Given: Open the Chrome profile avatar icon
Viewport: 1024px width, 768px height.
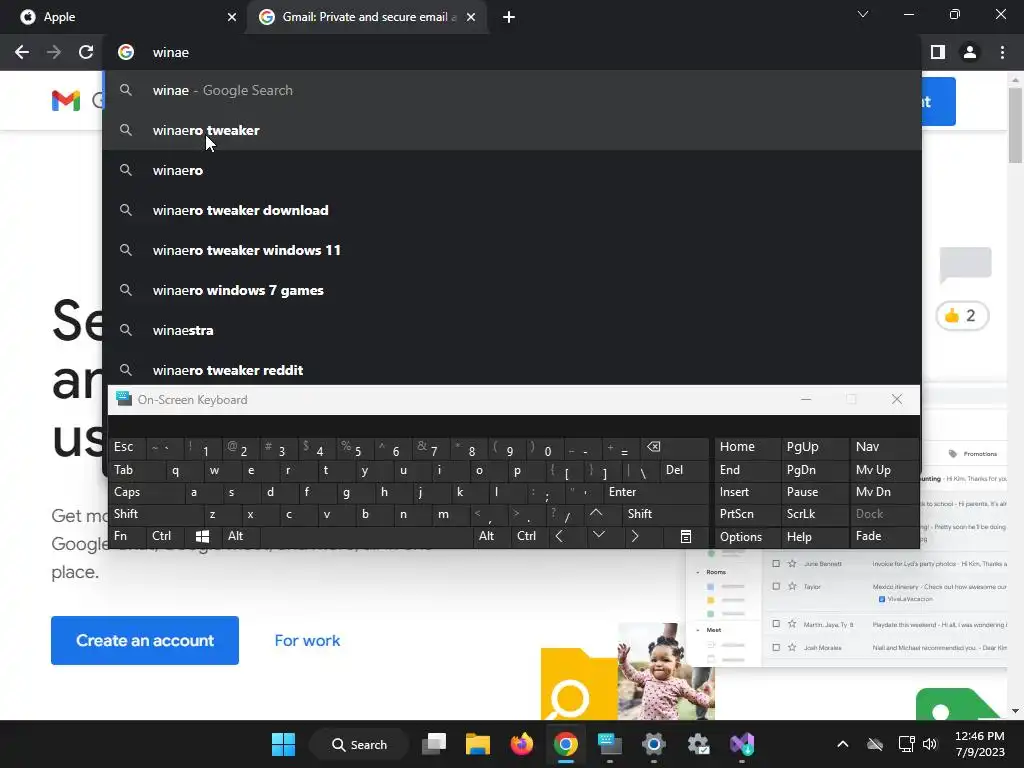Looking at the screenshot, I should point(970,52).
